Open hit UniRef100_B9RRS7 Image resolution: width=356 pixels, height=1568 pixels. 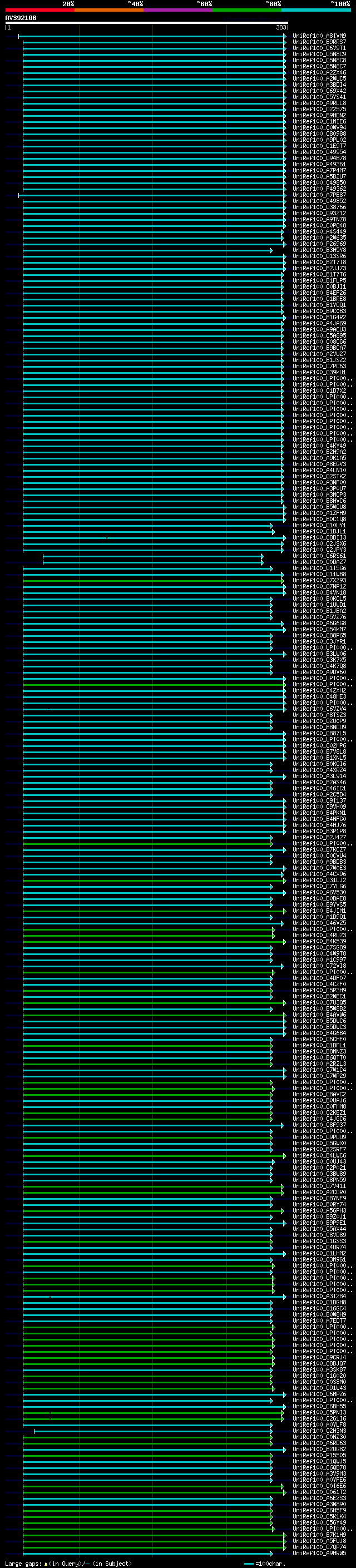tap(319, 42)
